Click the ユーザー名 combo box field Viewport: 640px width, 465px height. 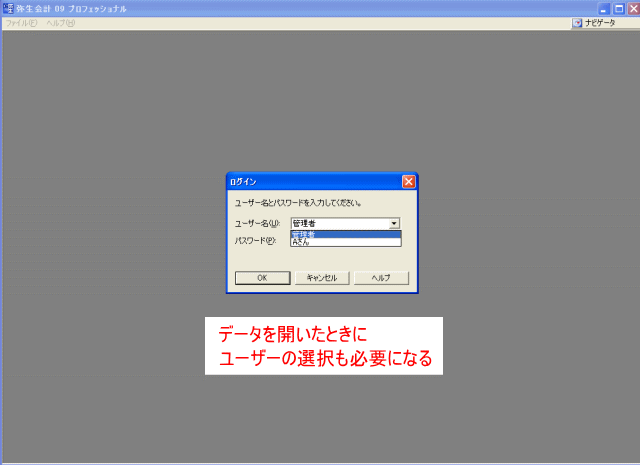click(345, 223)
